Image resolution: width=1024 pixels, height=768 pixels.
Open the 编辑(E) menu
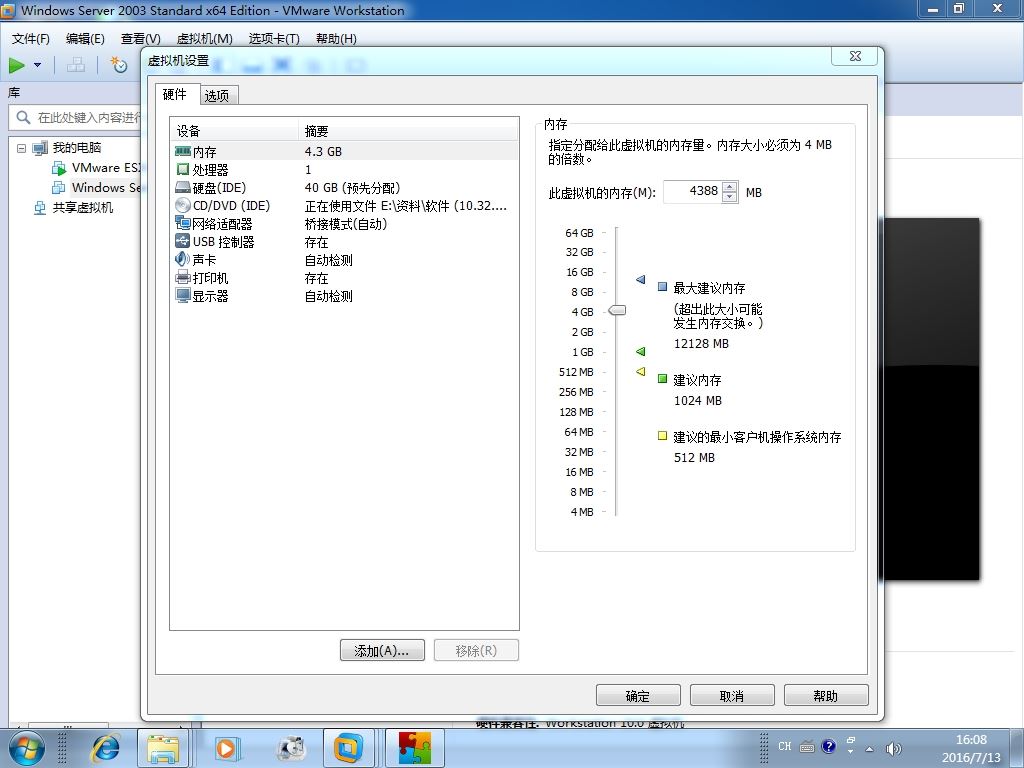click(86, 39)
